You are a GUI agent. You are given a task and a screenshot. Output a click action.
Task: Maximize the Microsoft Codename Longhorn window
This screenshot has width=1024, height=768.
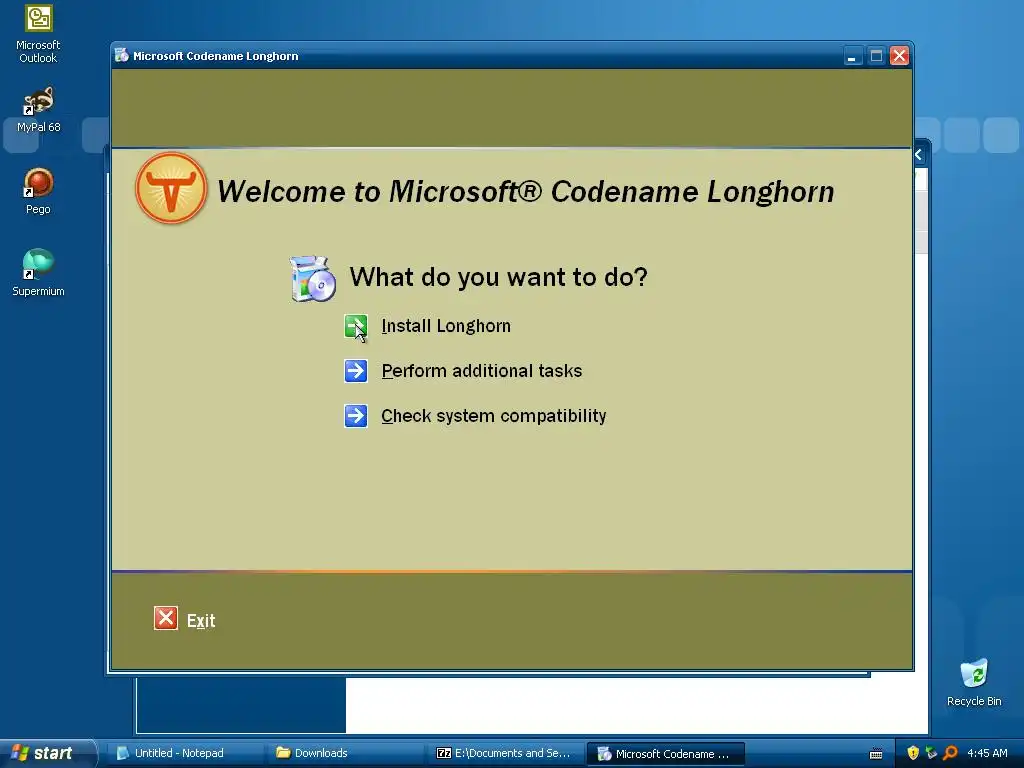876,56
